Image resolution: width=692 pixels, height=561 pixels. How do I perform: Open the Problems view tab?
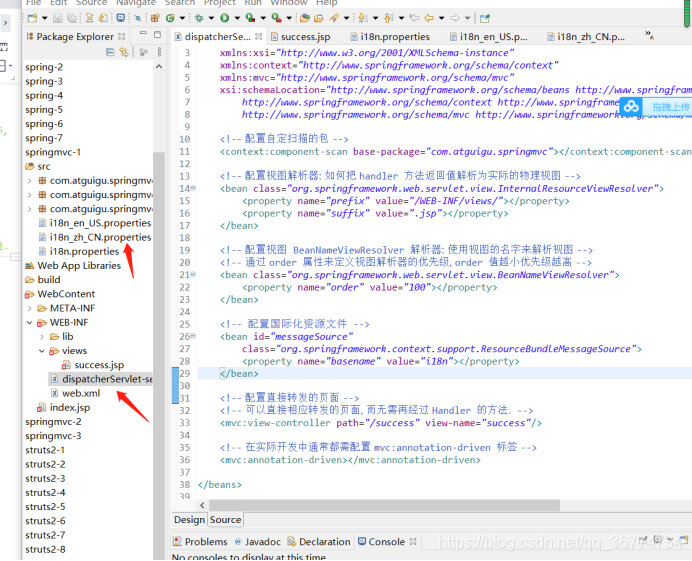click(200, 542)
